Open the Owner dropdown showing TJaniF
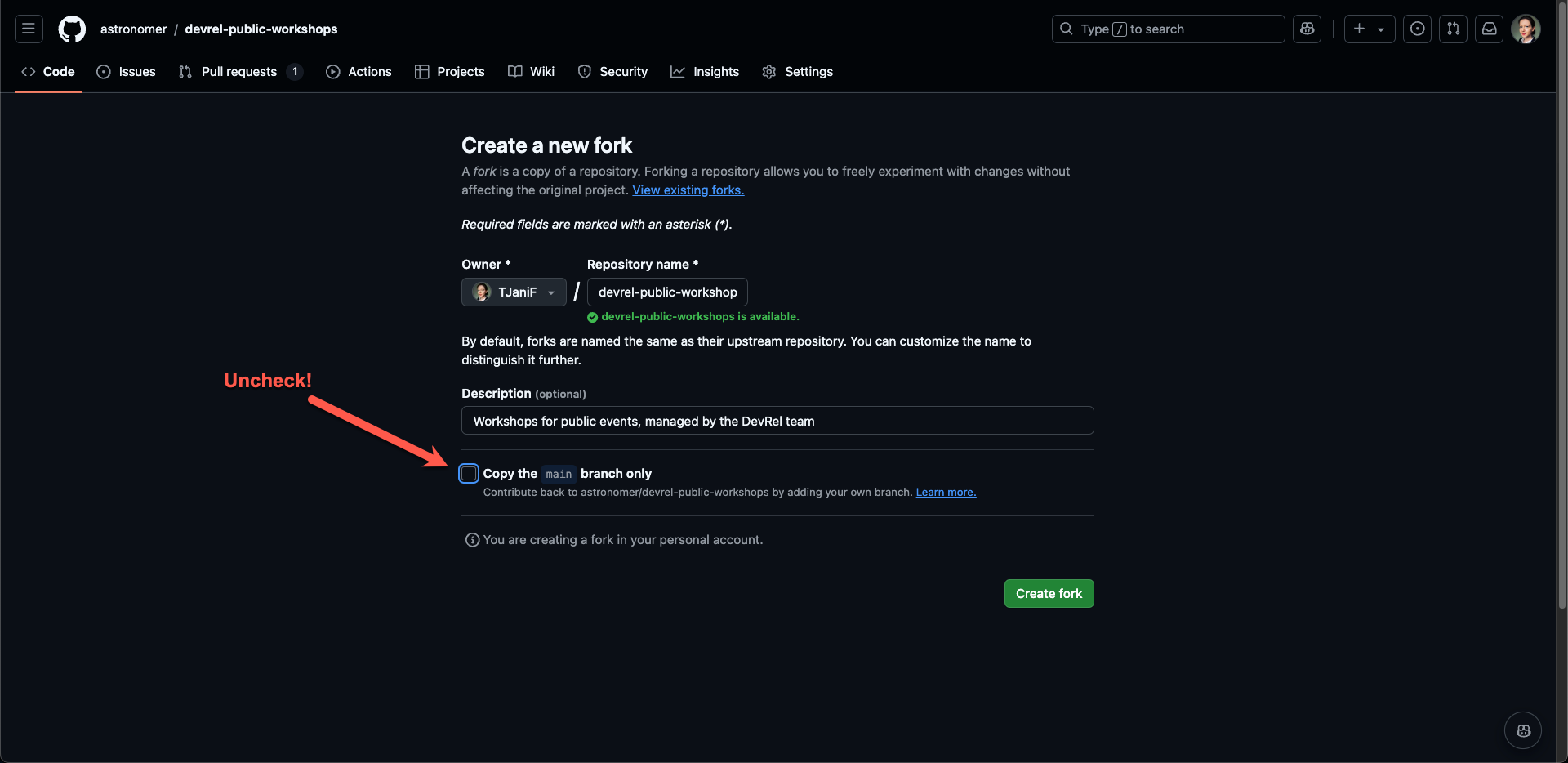 [x=513, y=292]
